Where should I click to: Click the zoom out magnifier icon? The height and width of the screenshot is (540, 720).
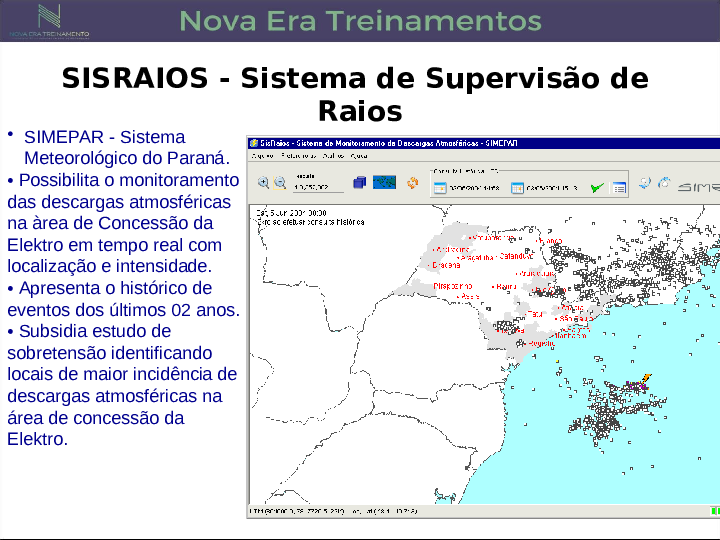pos(280,183)
